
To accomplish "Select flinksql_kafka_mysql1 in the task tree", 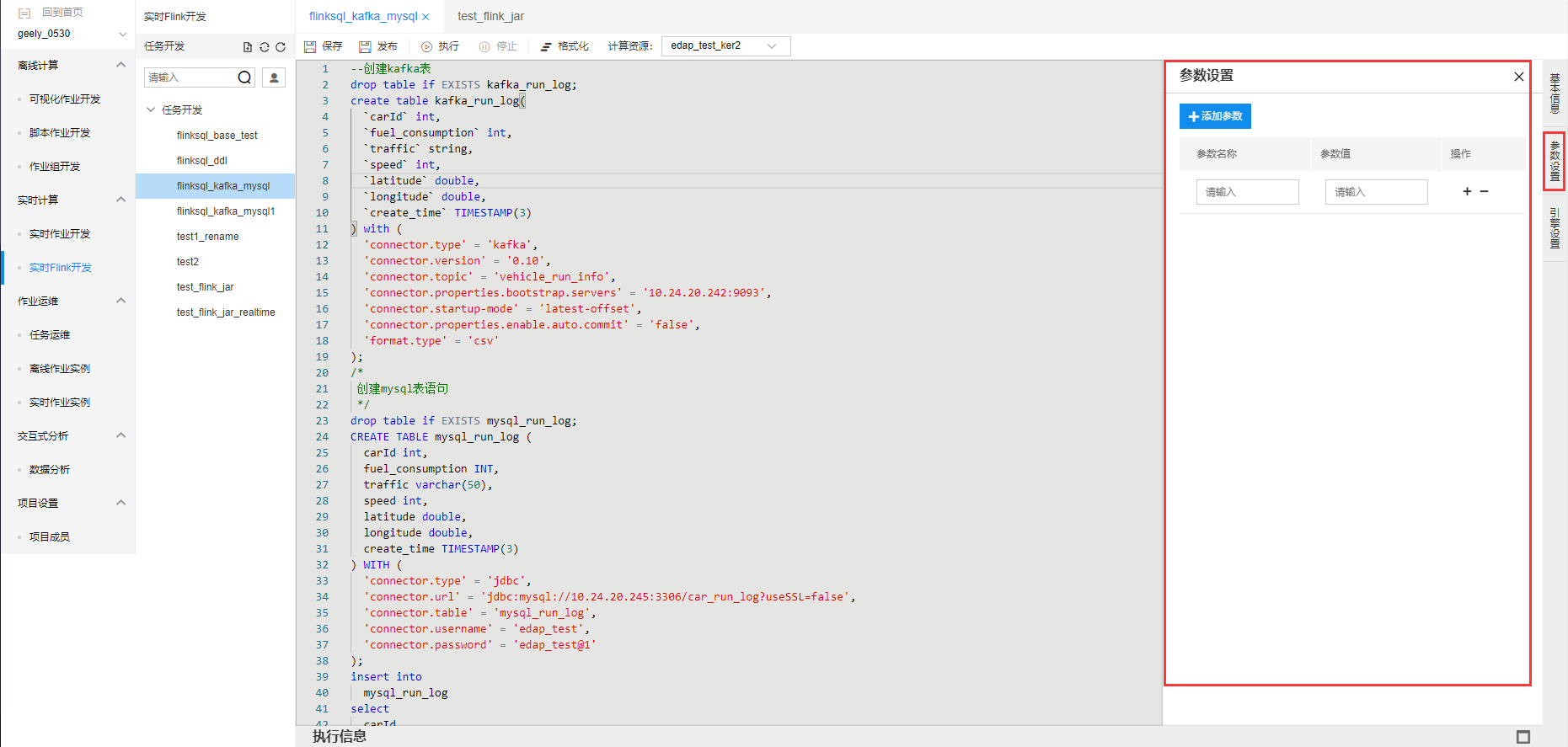I will tap(226, 211).
